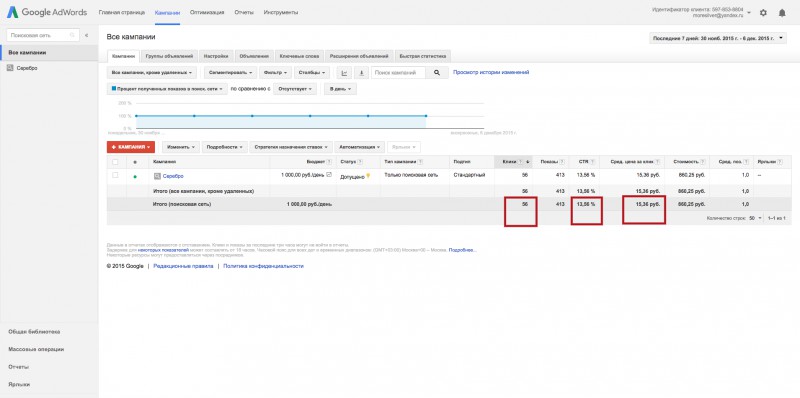Open the Политика конфиденциальности footer link
The image size is (800, 398).
point(263,266)
